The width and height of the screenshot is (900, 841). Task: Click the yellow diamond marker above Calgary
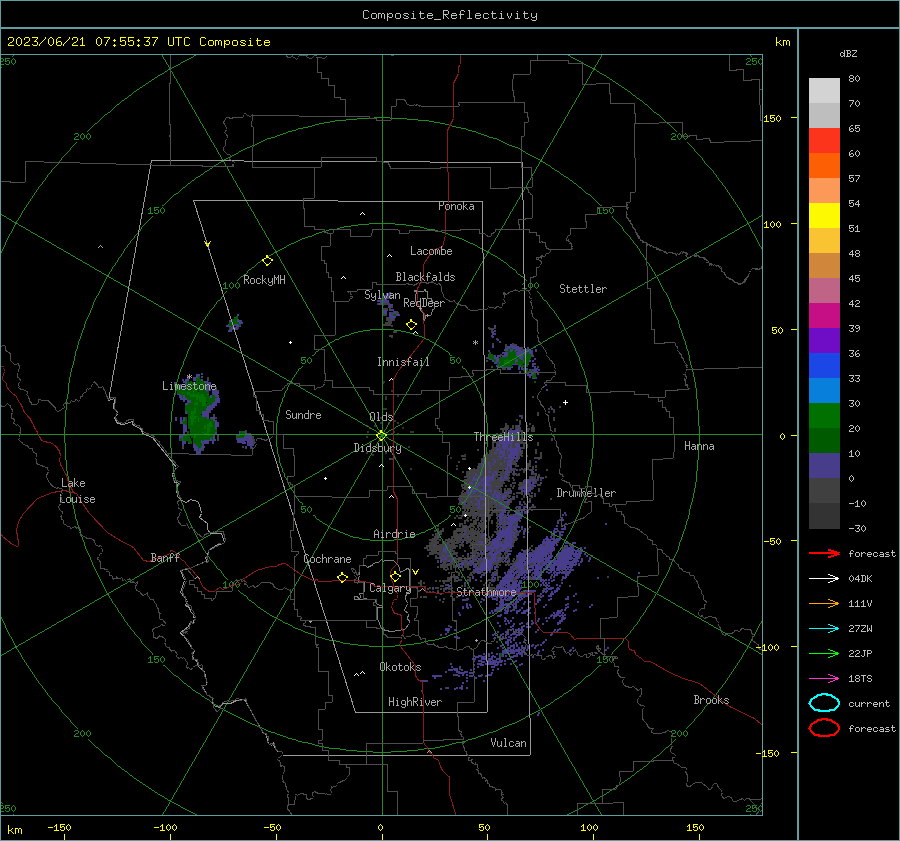[x=395, y=576]
